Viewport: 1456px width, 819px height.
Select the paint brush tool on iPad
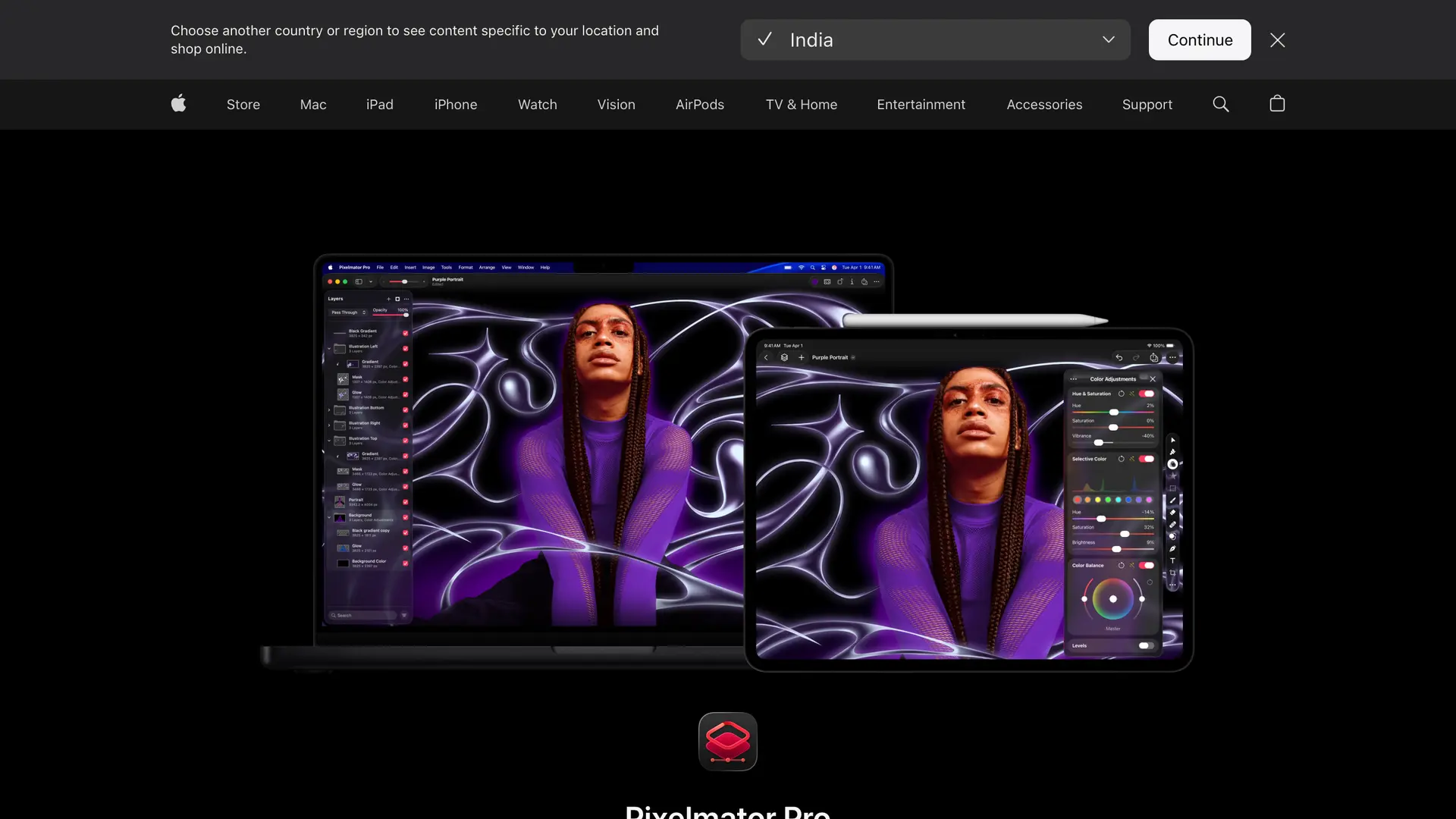(1172, 500)
